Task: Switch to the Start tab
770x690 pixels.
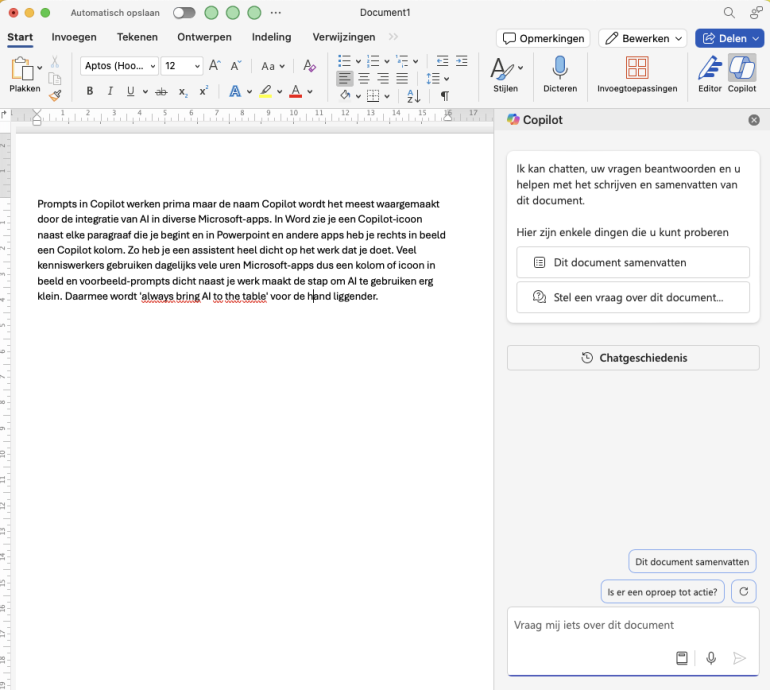Action: (20, 37)
